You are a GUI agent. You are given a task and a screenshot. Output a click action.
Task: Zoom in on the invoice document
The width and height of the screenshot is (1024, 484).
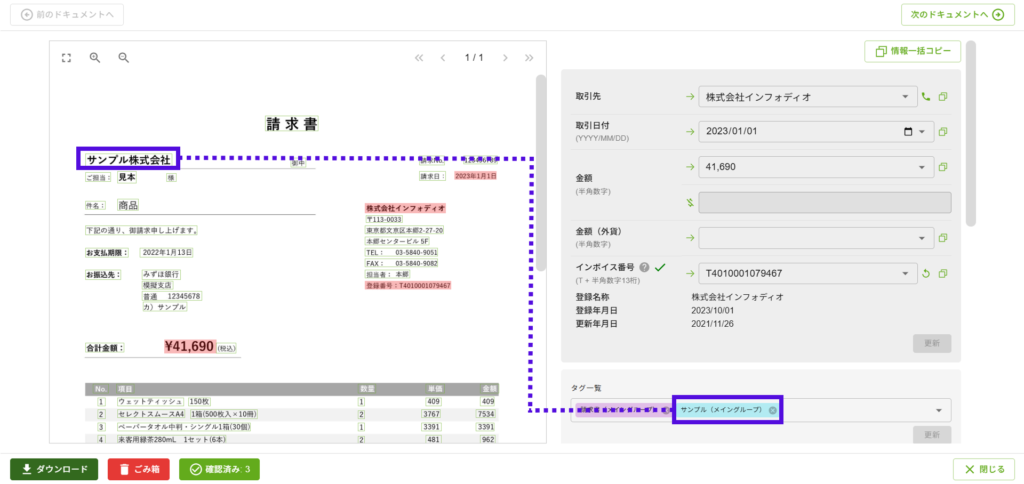coord(95,58)
